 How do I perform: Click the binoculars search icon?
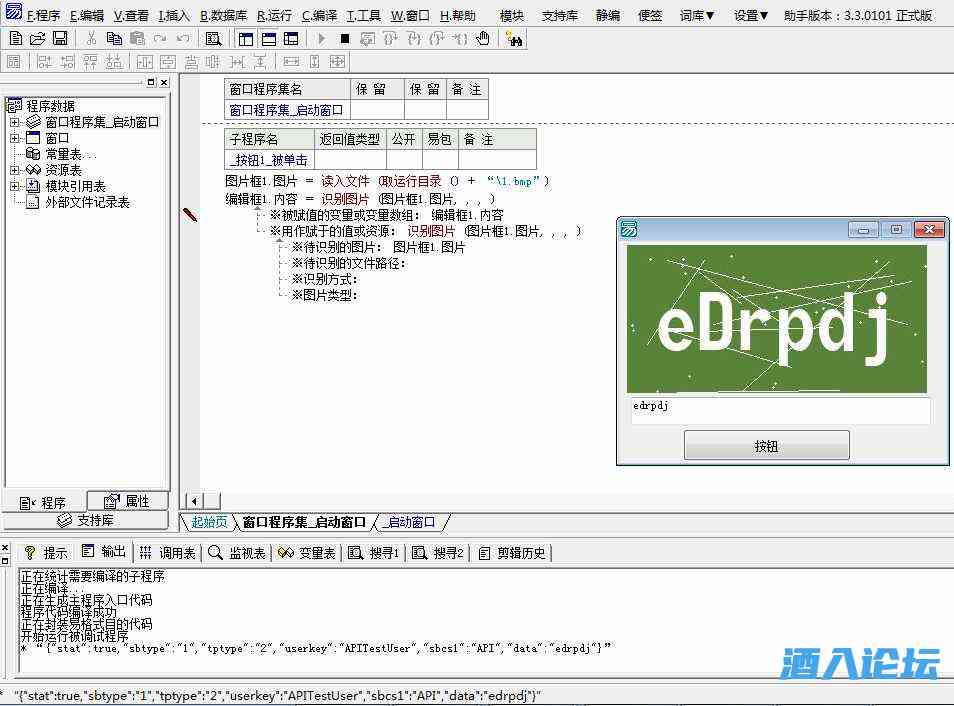[x=514, y=39]
